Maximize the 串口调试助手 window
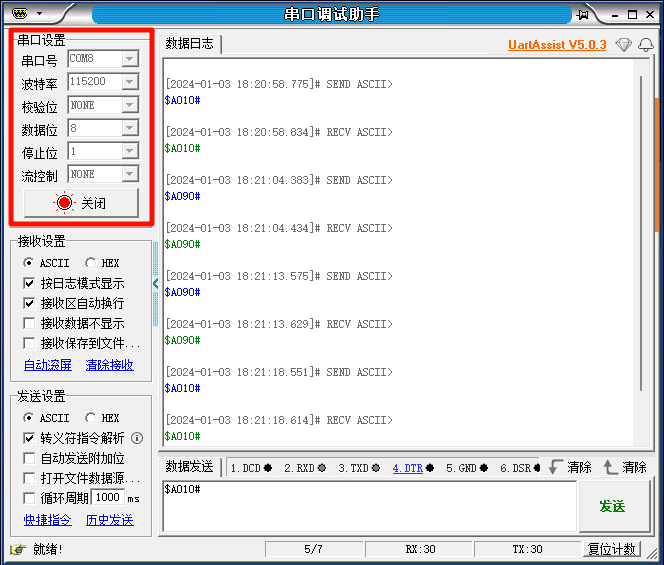 pyautogui.click(x=632, y=15)
